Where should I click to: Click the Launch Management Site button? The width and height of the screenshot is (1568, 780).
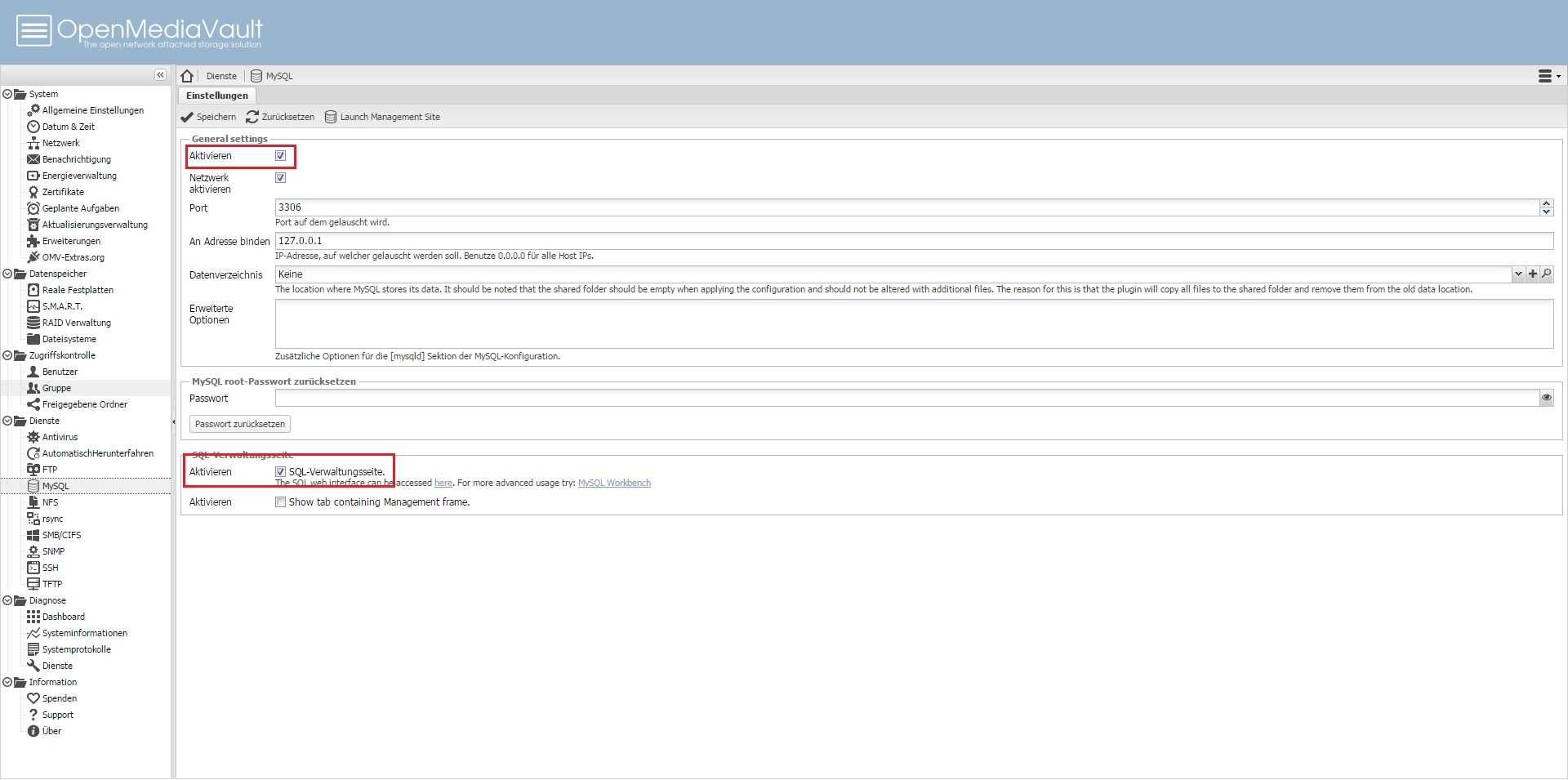click(x=382, y=117)
